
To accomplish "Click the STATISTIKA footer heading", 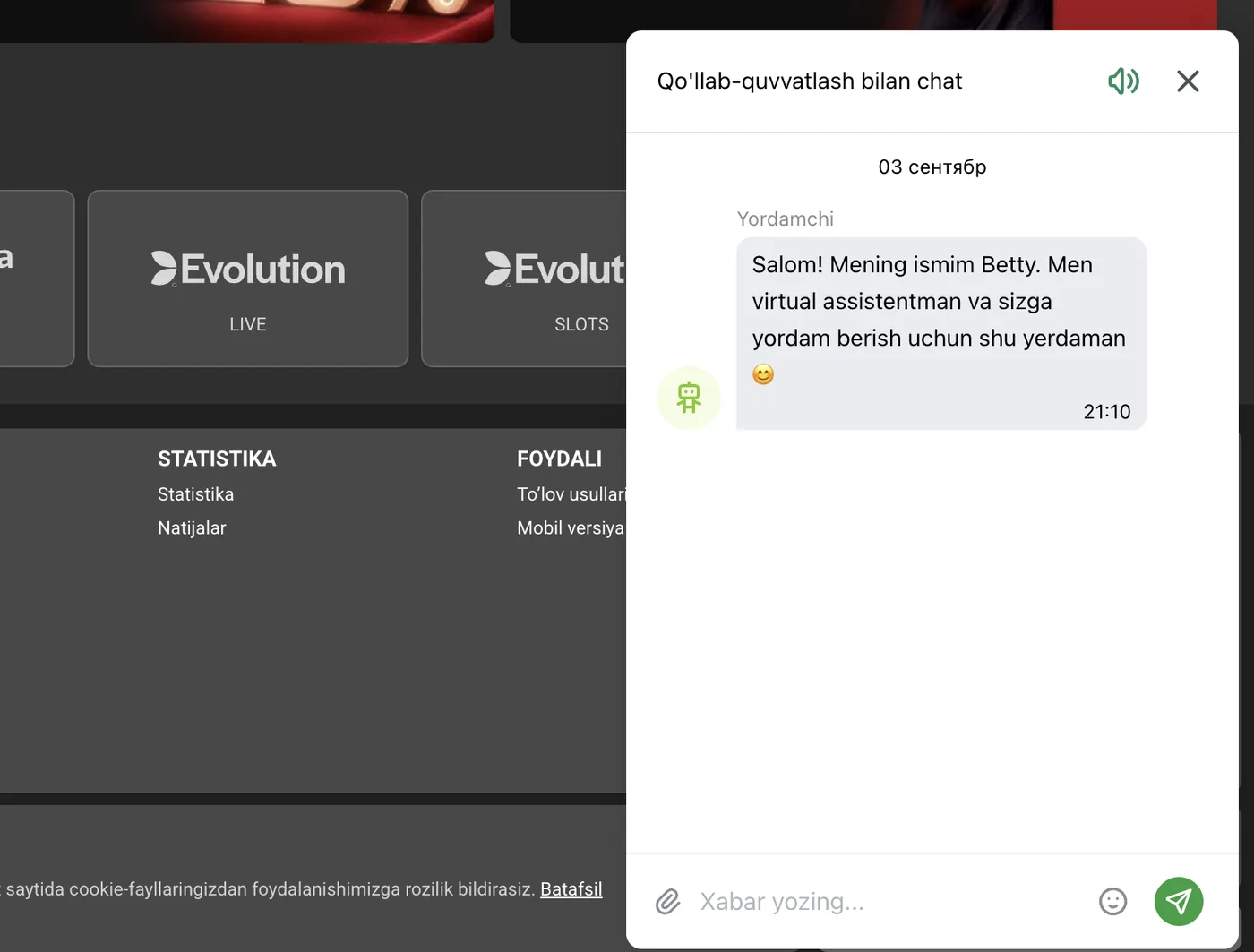I will click(x=217, y=459).
